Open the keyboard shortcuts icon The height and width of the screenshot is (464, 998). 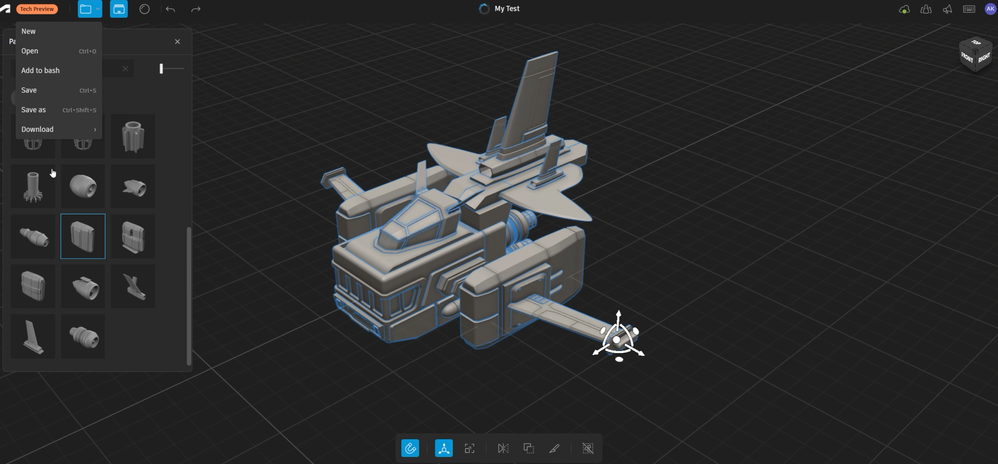tap(969, 9)
